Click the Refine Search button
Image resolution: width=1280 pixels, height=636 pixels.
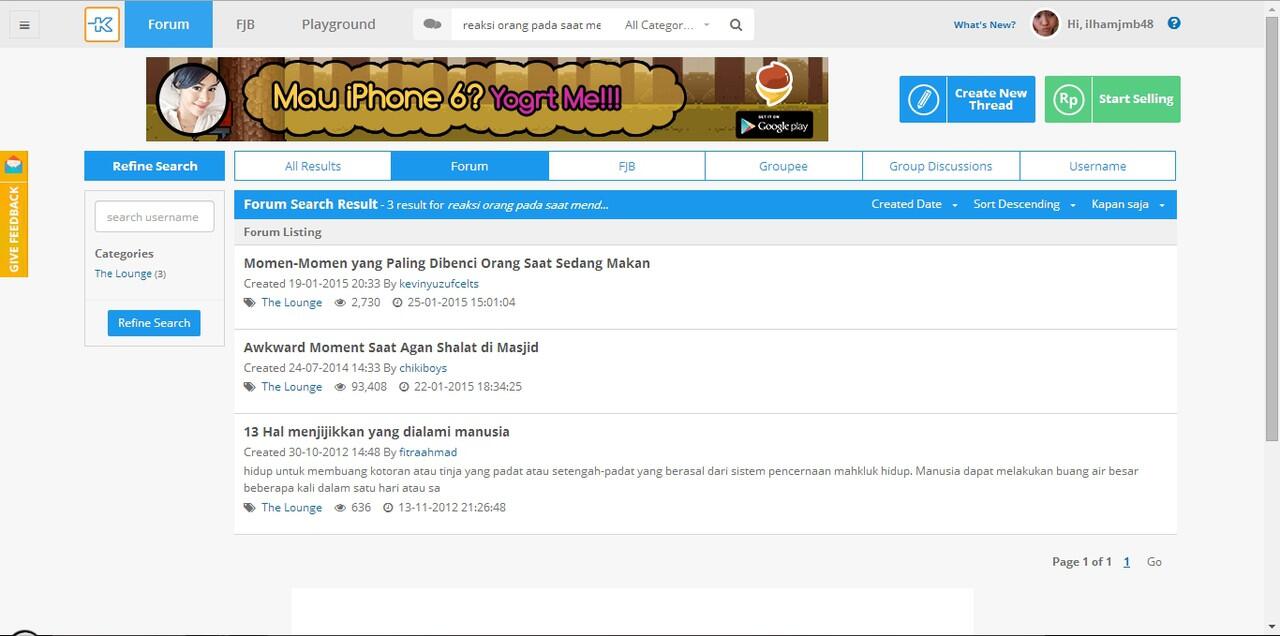(154, 323)
